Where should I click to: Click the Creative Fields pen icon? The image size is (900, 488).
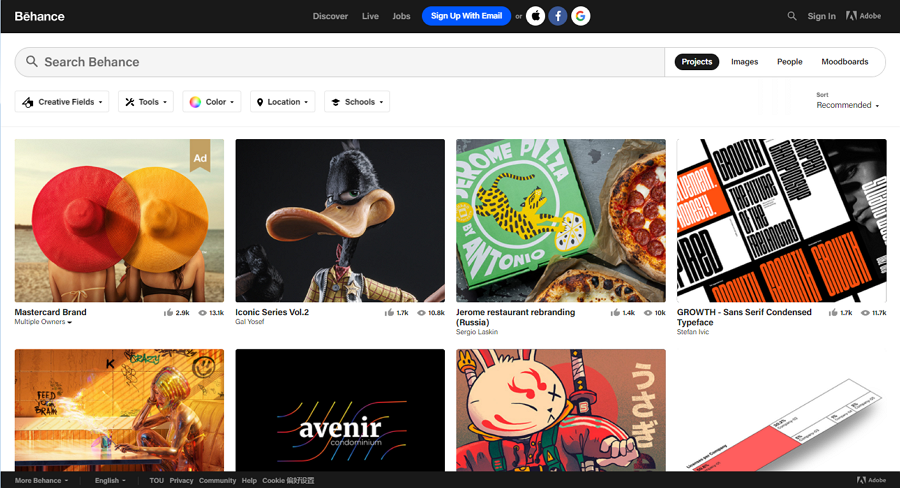point(28,102)
